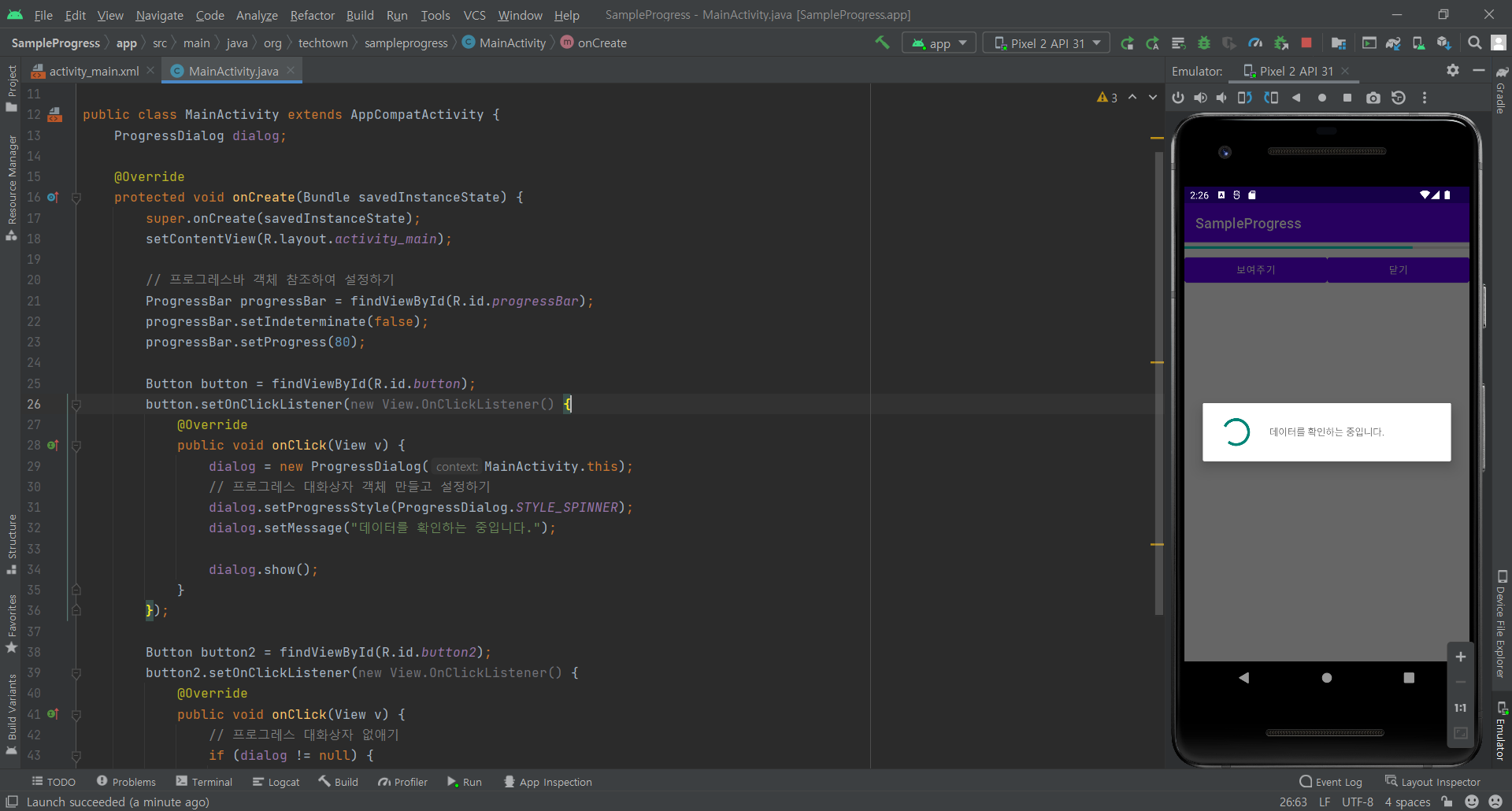Collapse the fold marker at line 39
The image size is (1512, 811).
point(76,673)
